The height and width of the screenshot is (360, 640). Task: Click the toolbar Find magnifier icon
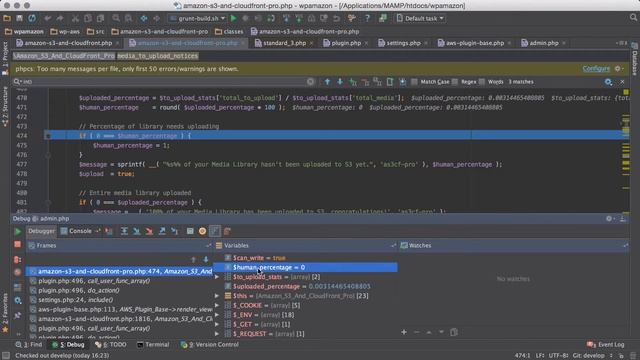[116, 18]
